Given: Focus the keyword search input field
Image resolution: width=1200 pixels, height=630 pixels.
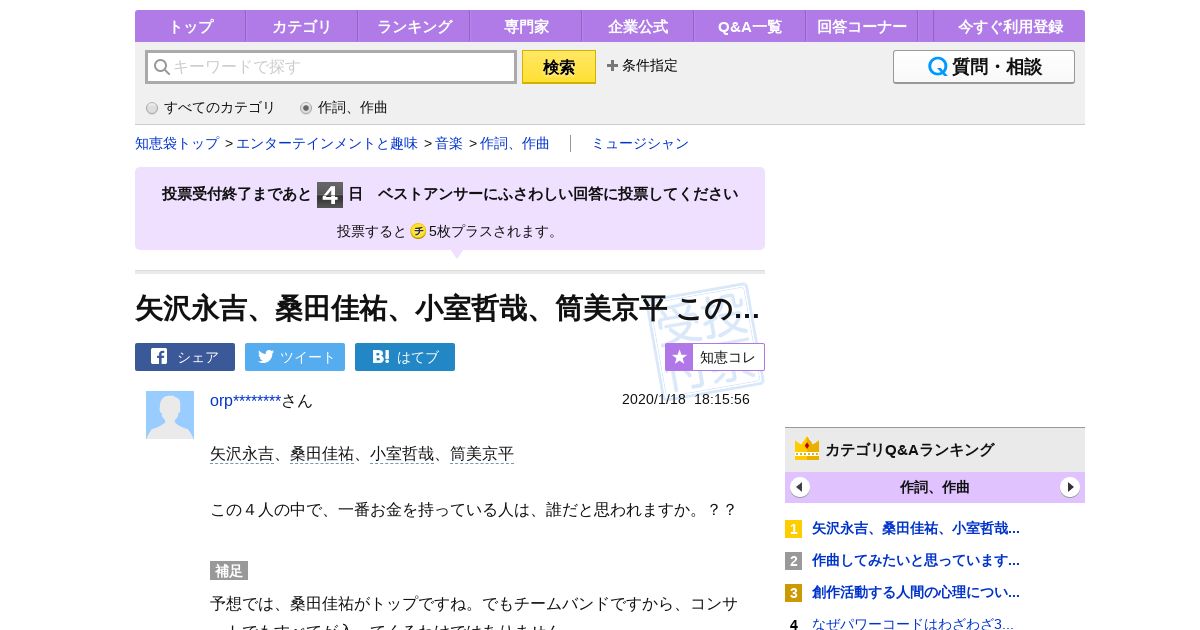Looking at the screenshot, I should (x=331, y=67).
